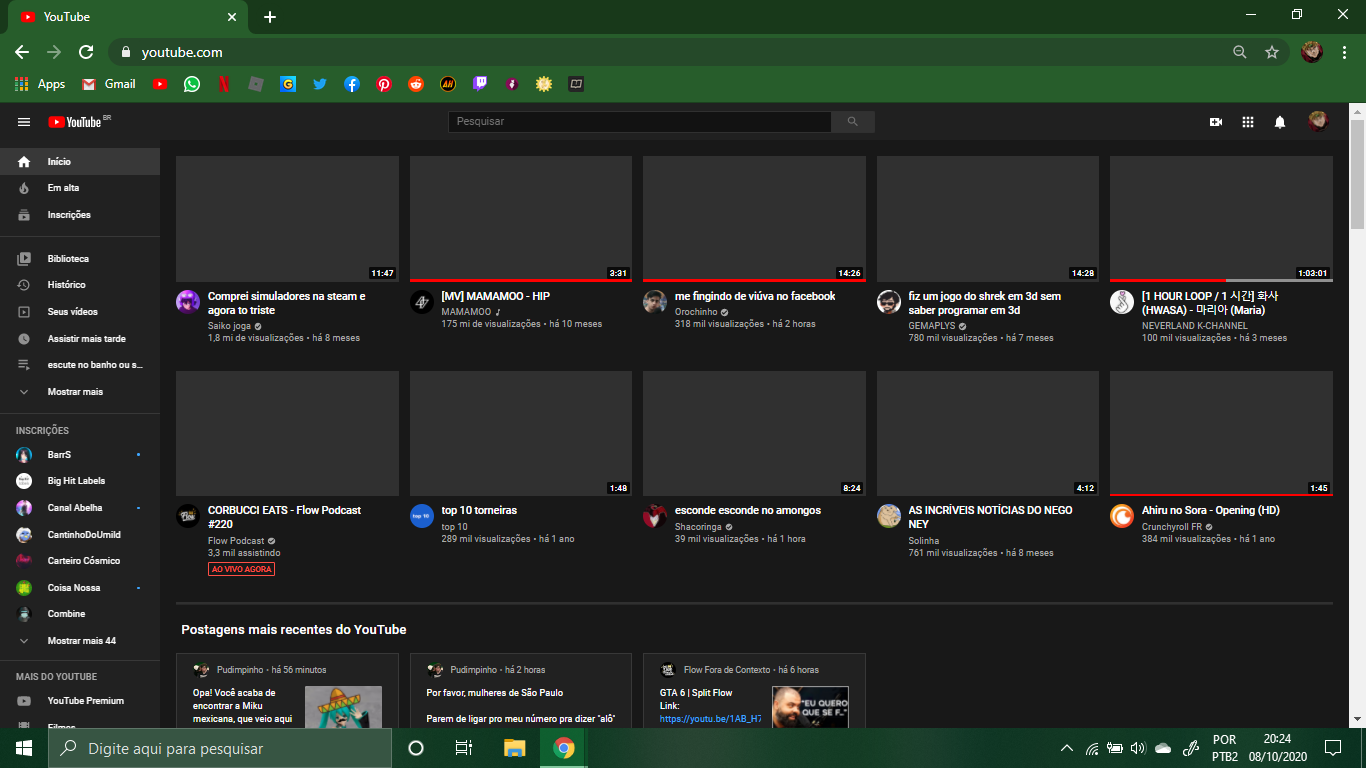Open Histórico in the sidebar
1366x768 pixels.
(80, 285)
